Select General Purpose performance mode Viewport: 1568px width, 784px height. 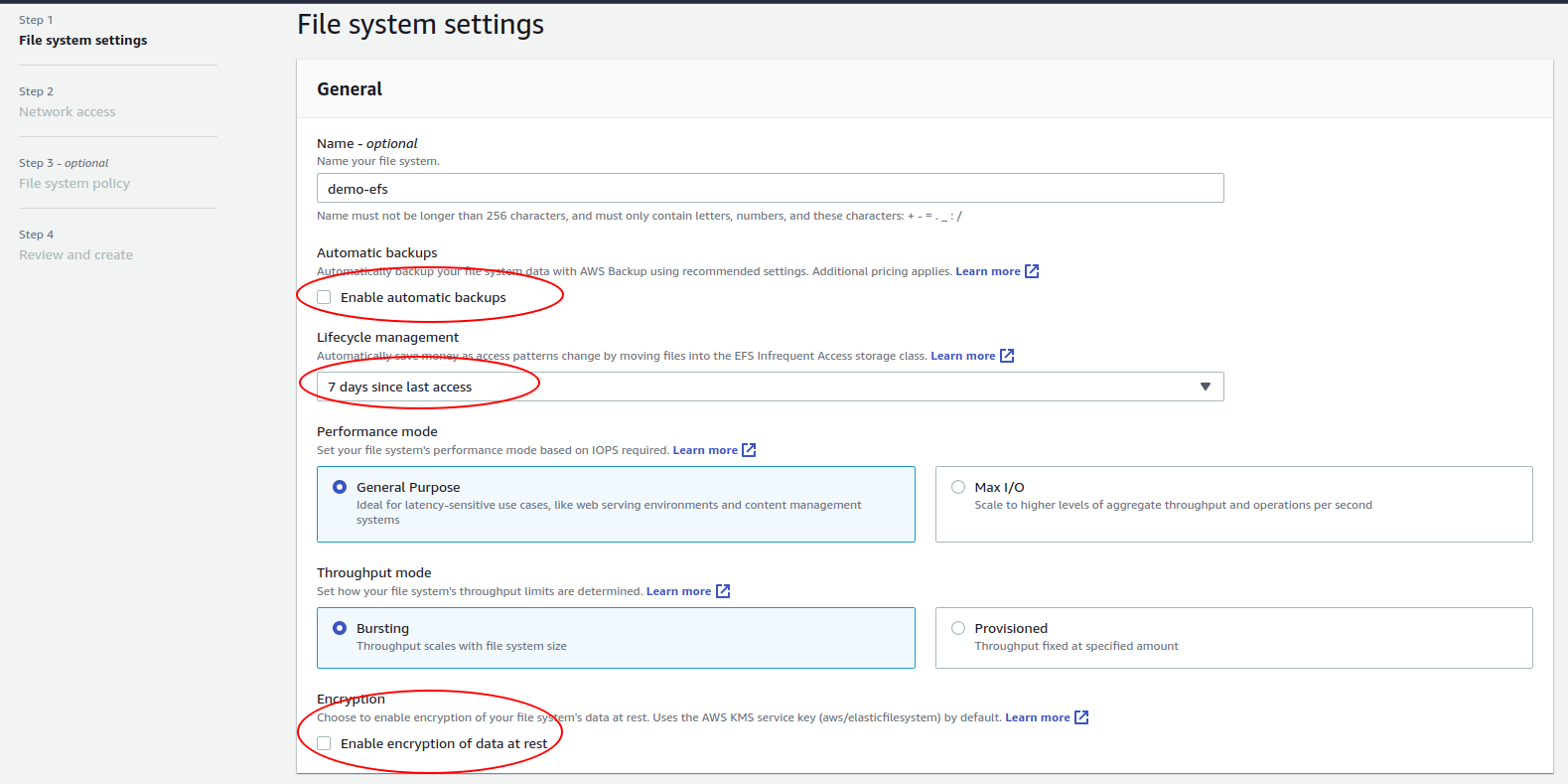340,487
